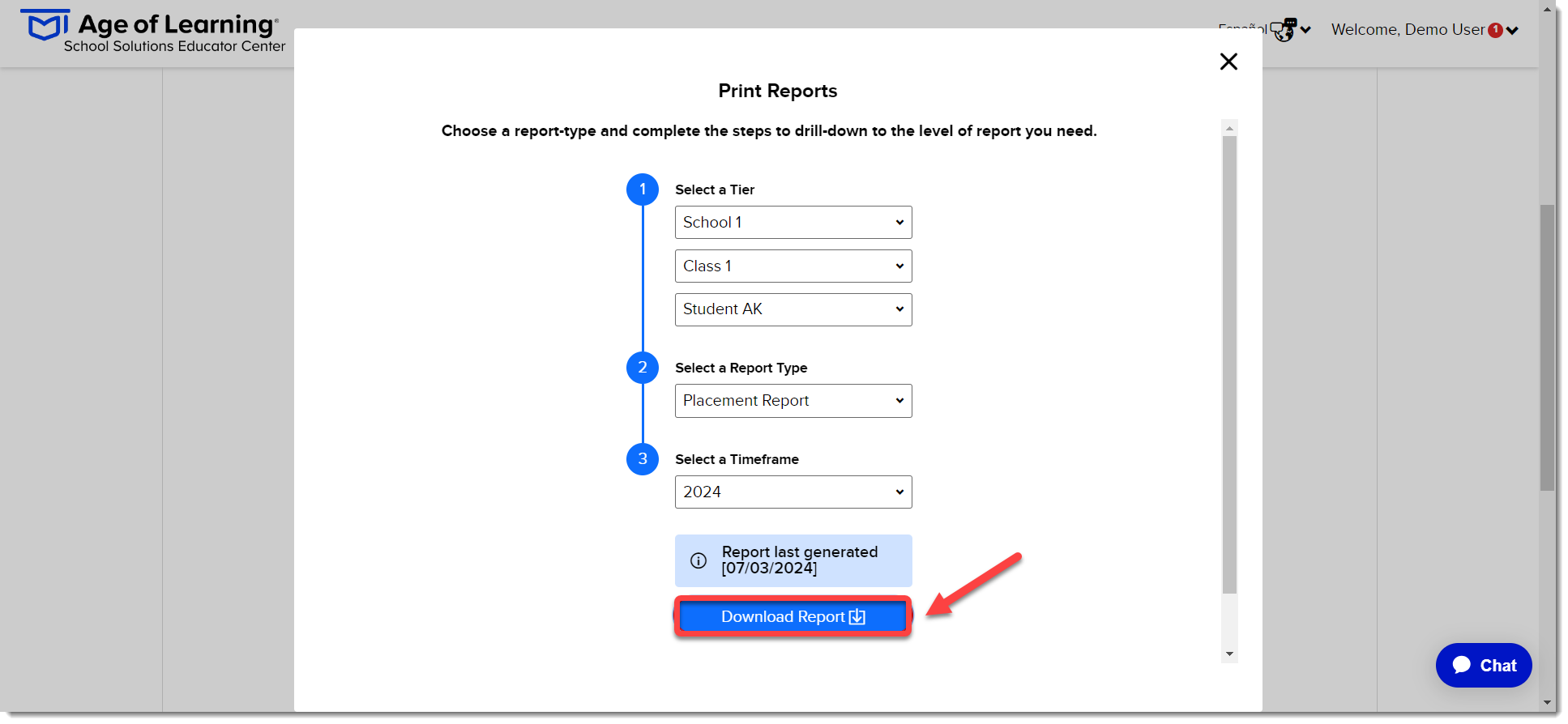Open the School 1 tier dropdown

tap(793, 222)
